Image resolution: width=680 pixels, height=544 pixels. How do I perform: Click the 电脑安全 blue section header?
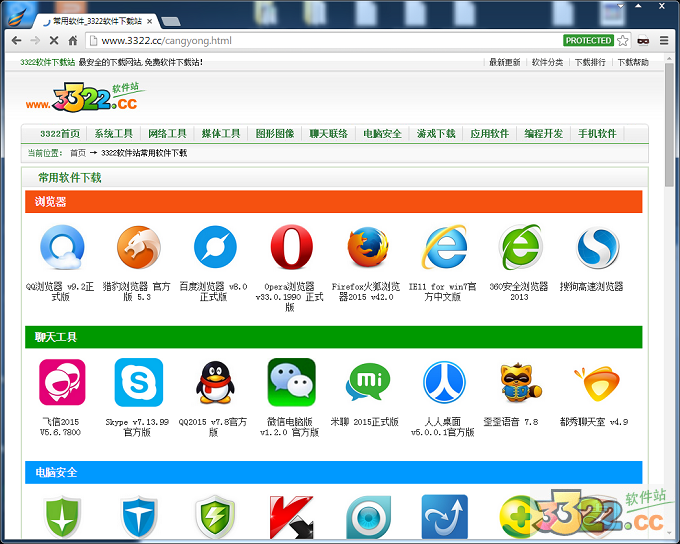tap(333, 472)
